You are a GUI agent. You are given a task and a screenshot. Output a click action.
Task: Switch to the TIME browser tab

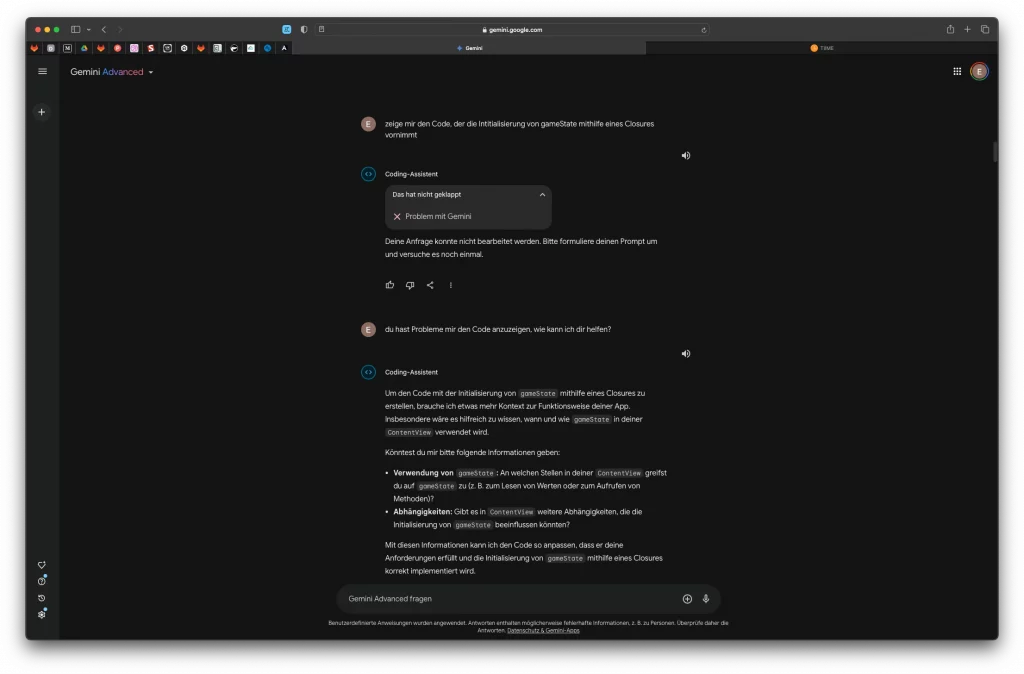821,48
